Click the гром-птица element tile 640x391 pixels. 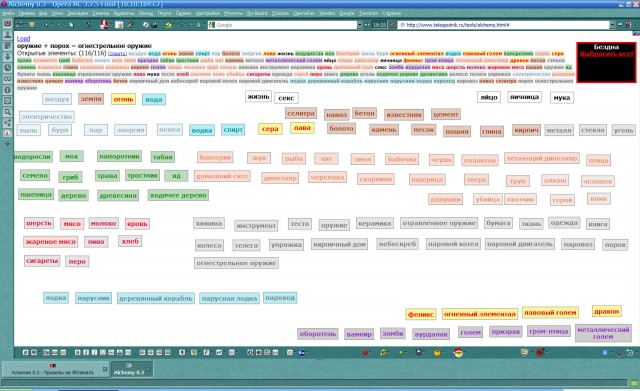click(x=549, y=331)
